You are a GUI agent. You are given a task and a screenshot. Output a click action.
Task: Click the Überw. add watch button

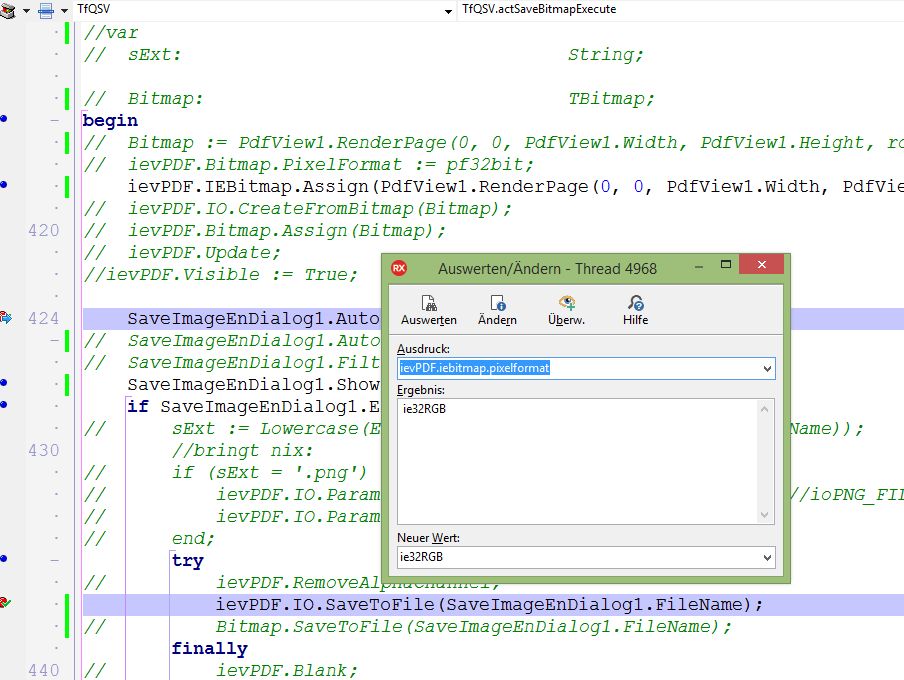pyautogui.click(x=567, y=310)
